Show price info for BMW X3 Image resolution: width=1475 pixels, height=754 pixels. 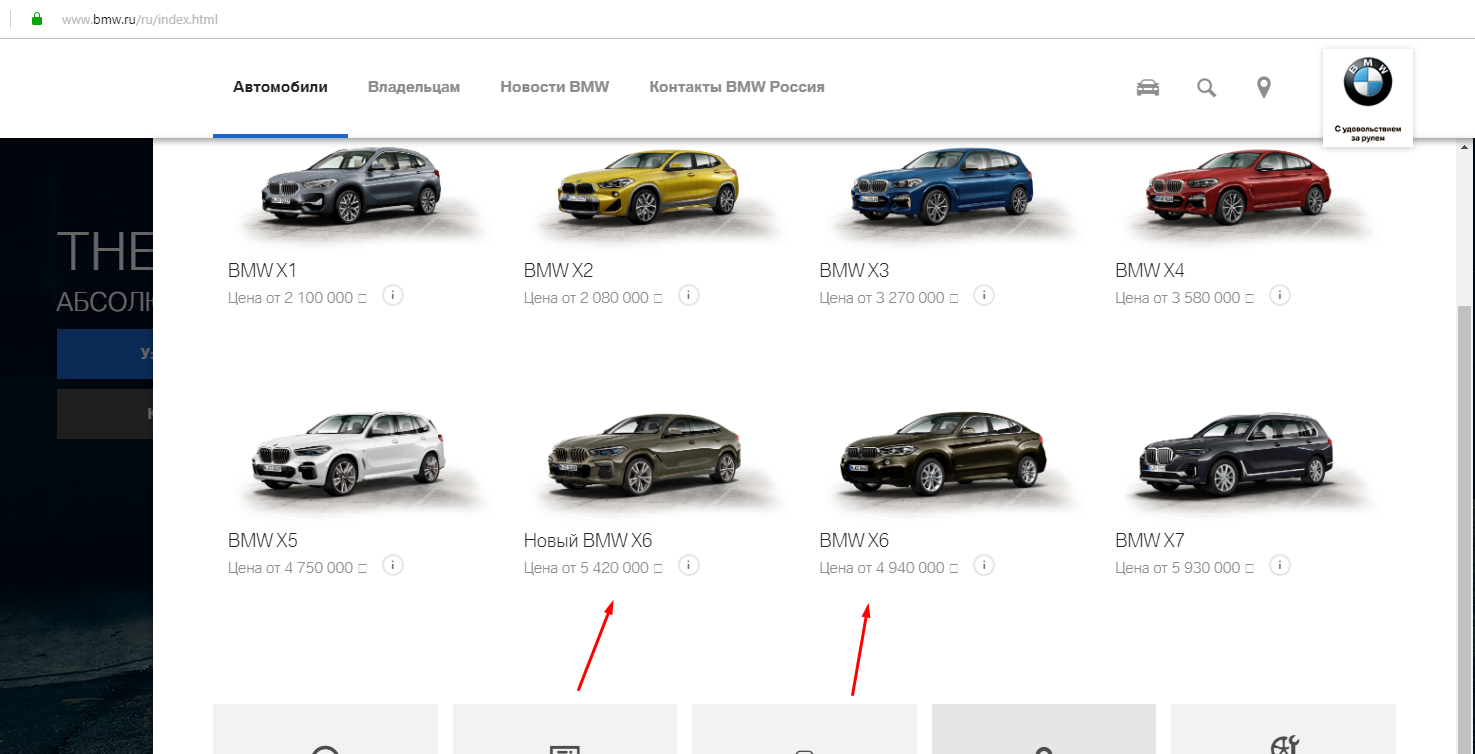pyautogui.click(x=984, y=296)
